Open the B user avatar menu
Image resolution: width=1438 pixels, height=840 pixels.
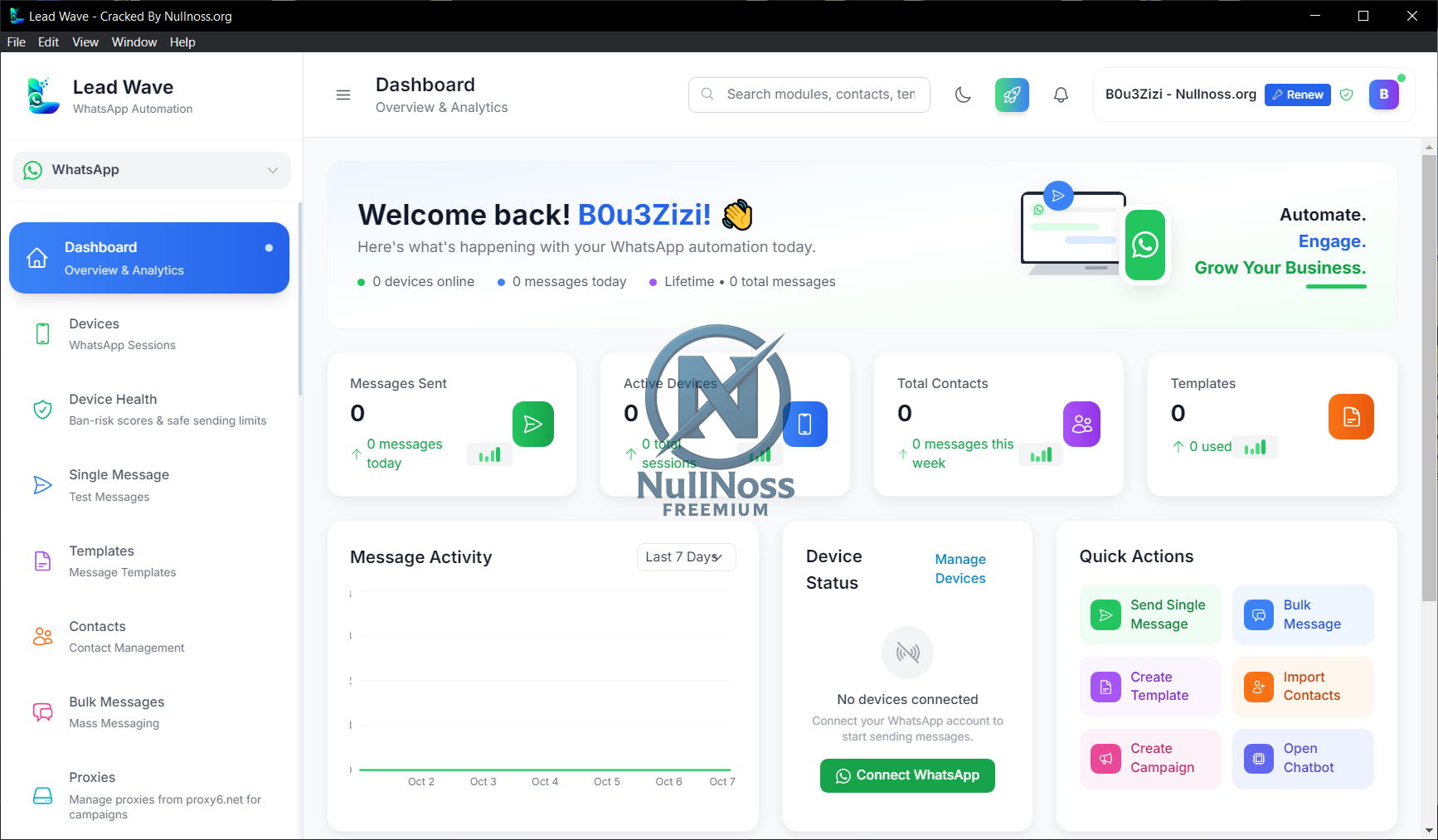pos(1383,95)
